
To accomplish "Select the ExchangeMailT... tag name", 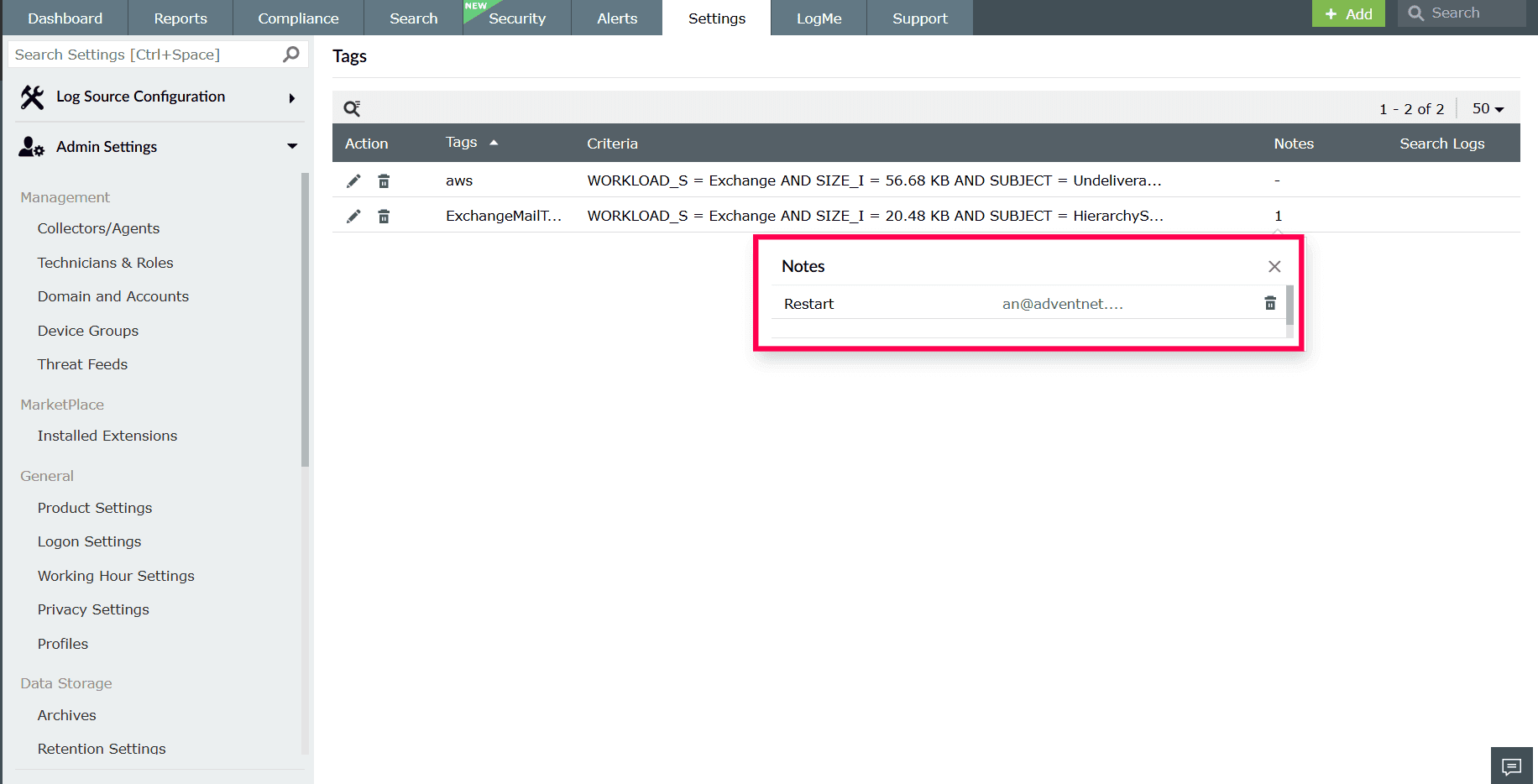I will [x=504, y=216].
